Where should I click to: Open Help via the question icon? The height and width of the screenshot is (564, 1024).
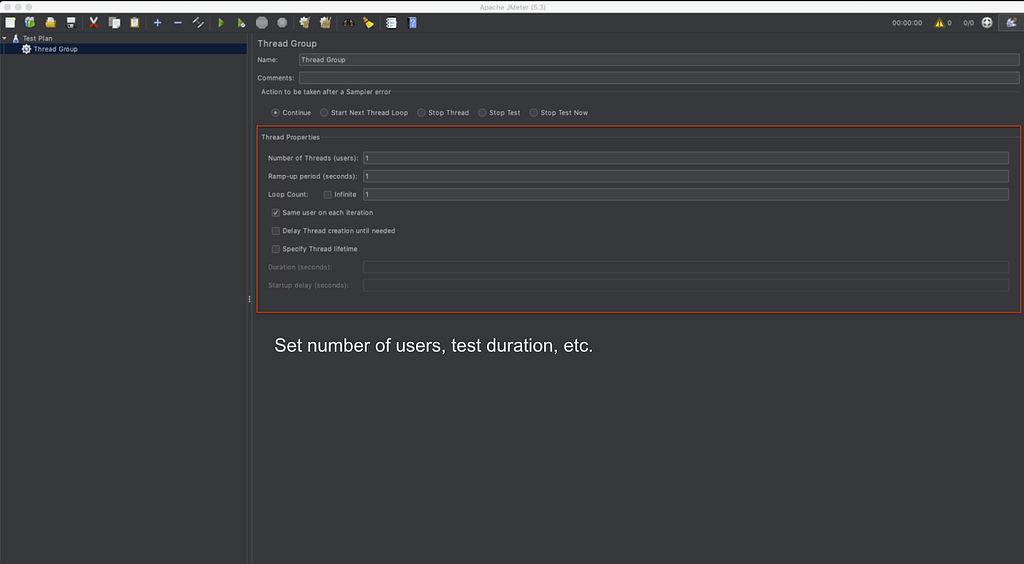(412, 23)
